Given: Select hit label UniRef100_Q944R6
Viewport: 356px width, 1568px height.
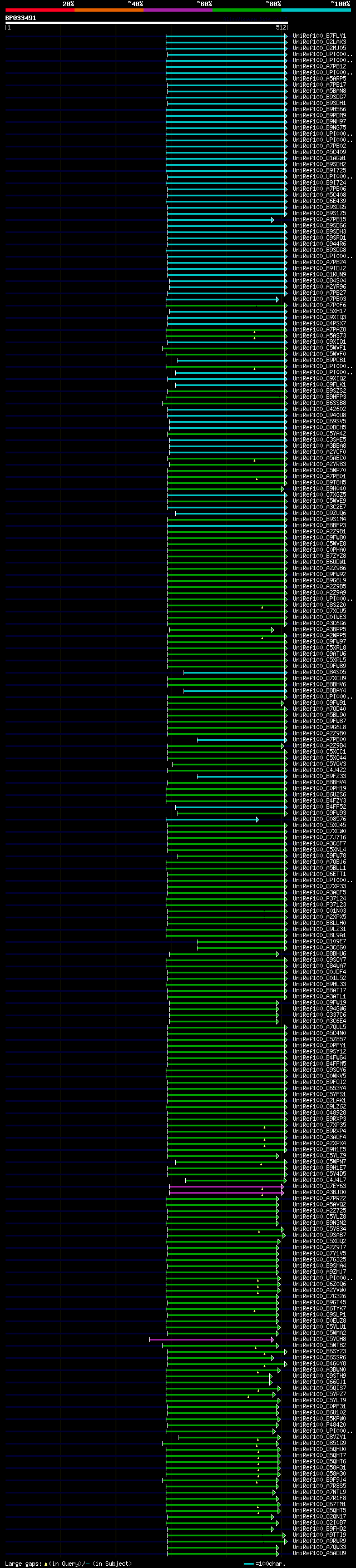Looking at the screenshot, I should click(x=319, y=244).
